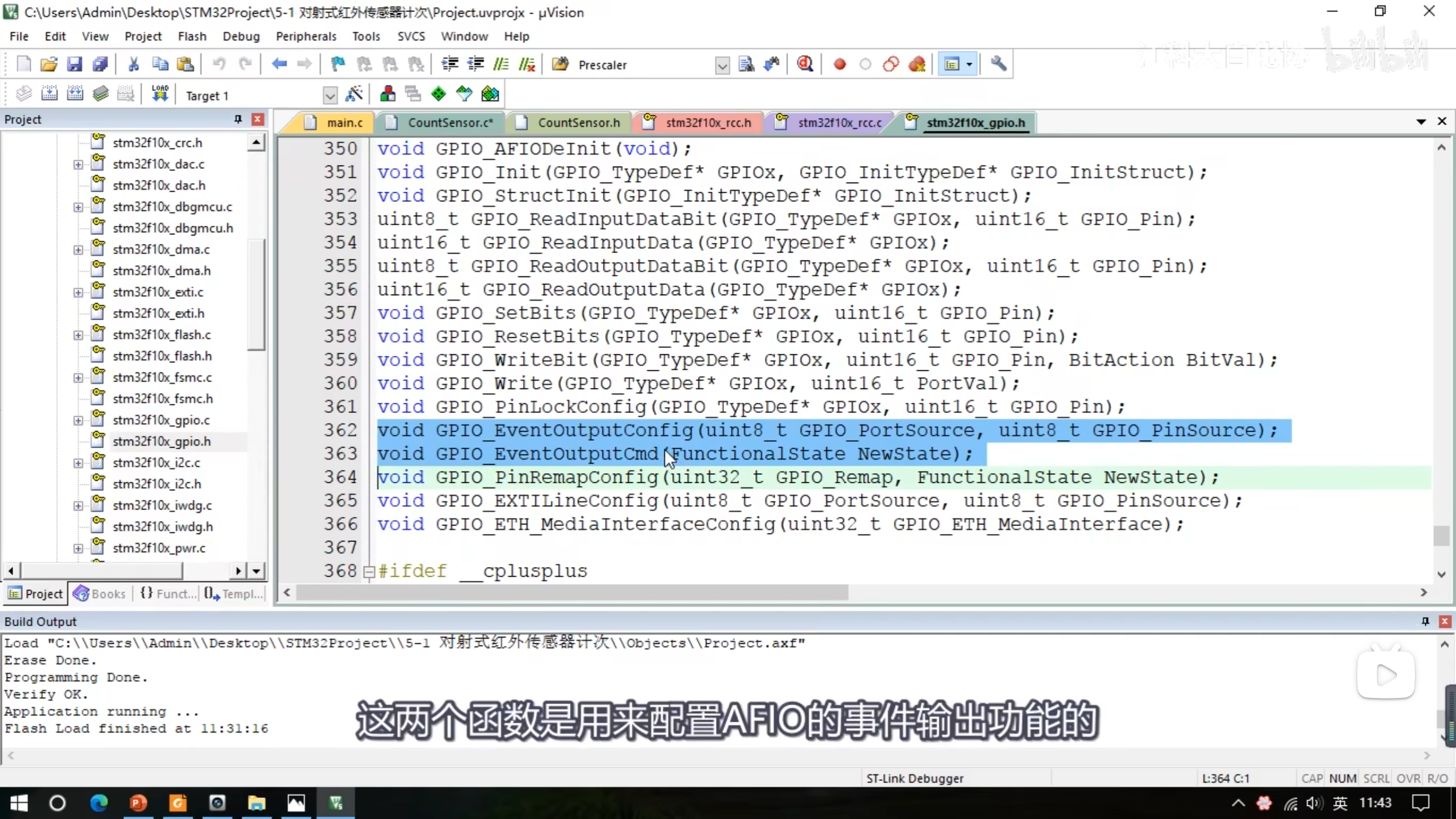Click the Start Debug Session icon
This screenshot has width=1456, height=819.
tap(804, 64)
